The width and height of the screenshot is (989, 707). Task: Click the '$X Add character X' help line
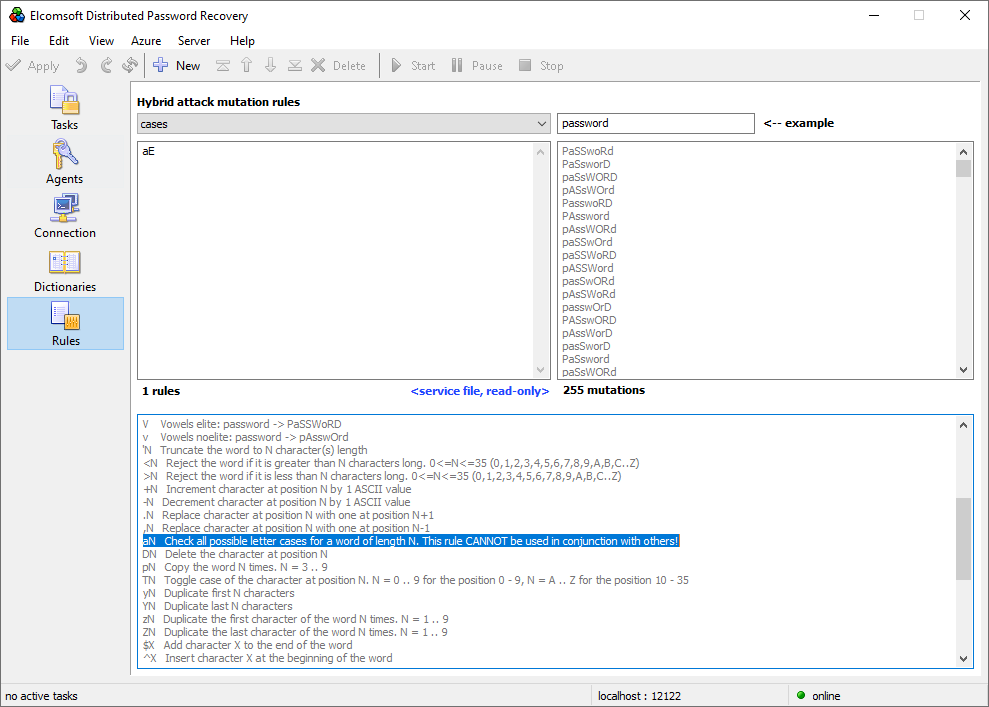coord(247,645)
